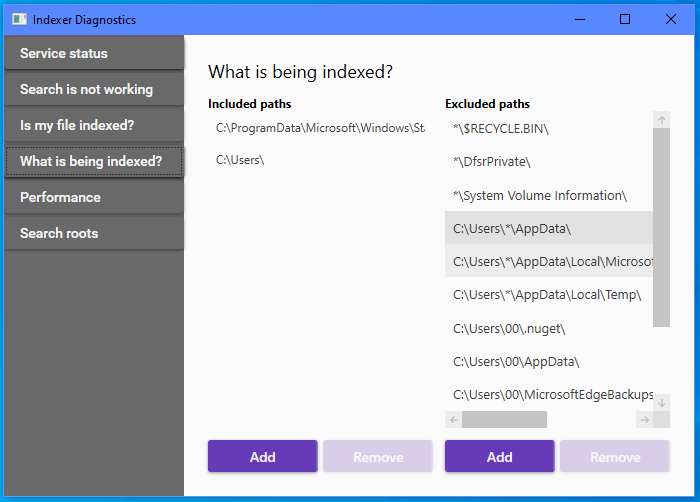Viewport: 700px width, 502px height.
Task: Click Add button under Included paths
Action: pyautogui.click(x=262, y=456)
